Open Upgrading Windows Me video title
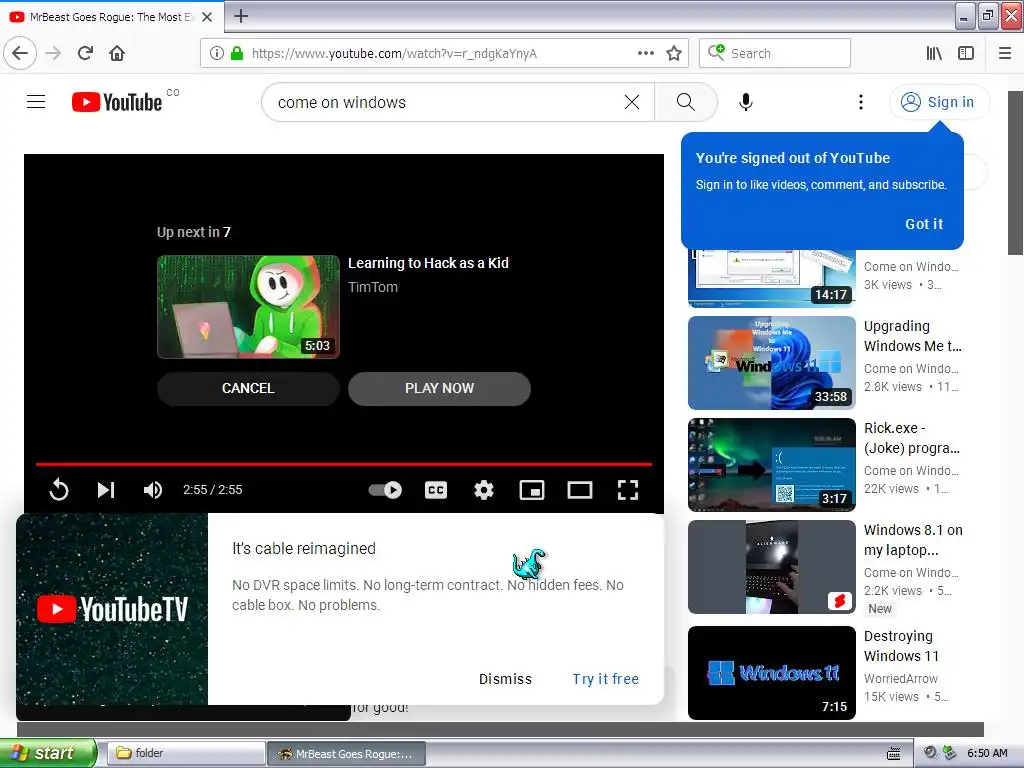The height and width of the screenshot is (768, 1024). [x=912, y=336]
